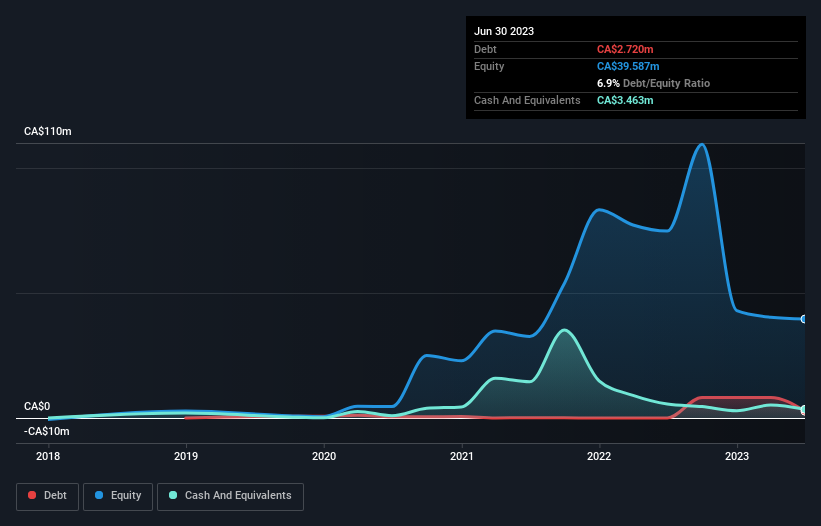The width and height of the screenshot is (821, 526).
Task: Select the 2020 x-axis label
Action: point(324,456)
